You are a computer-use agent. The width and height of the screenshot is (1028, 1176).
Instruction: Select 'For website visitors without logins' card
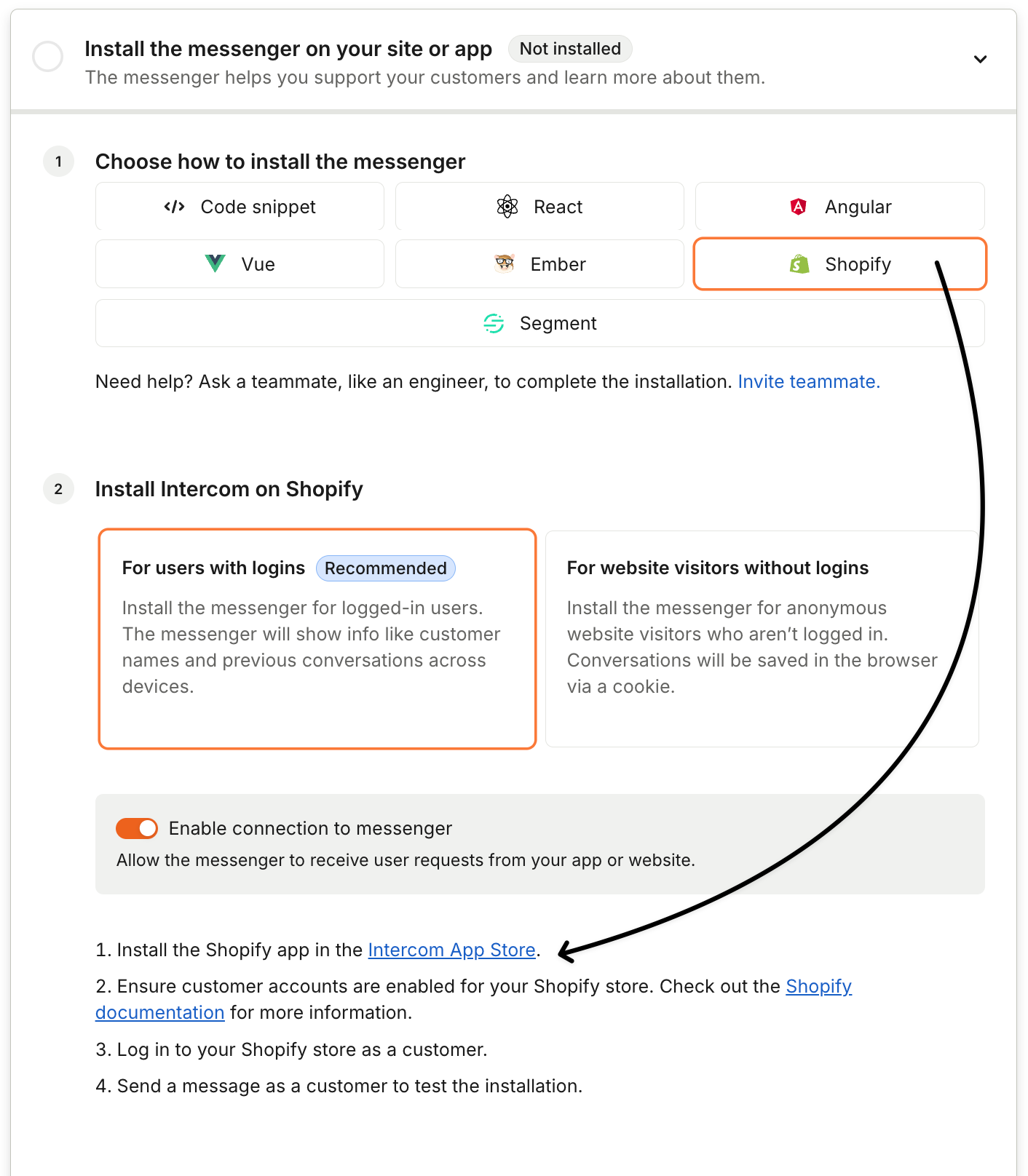[762, 638]
